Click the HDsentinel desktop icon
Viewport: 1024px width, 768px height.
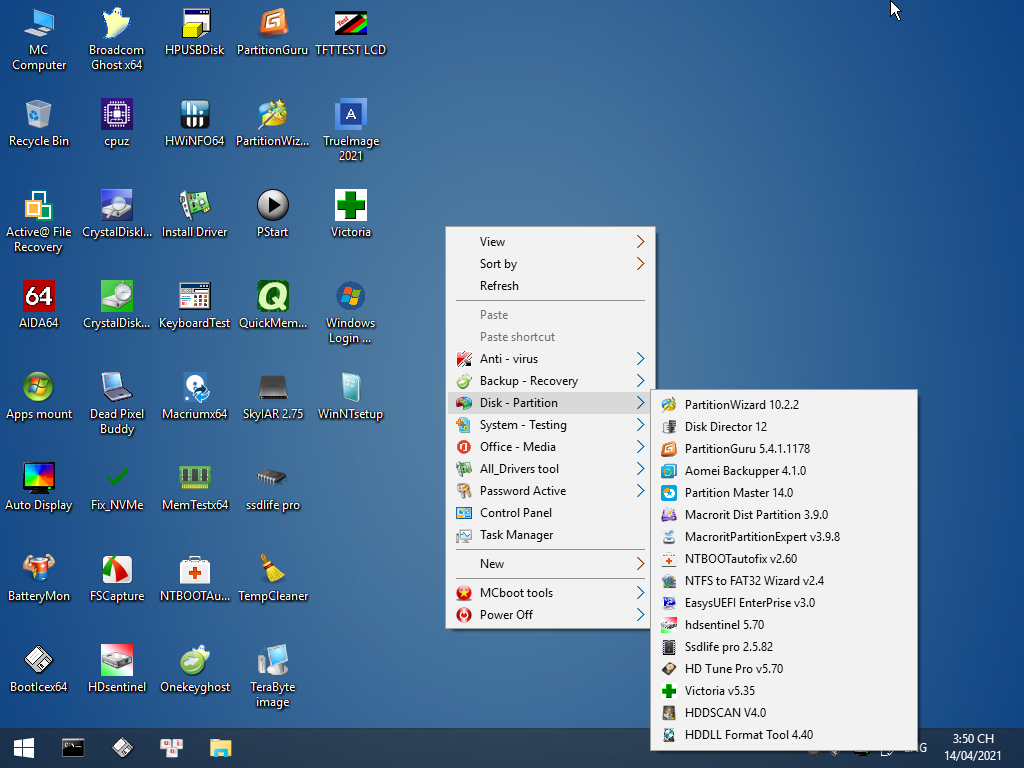point(116,669)
